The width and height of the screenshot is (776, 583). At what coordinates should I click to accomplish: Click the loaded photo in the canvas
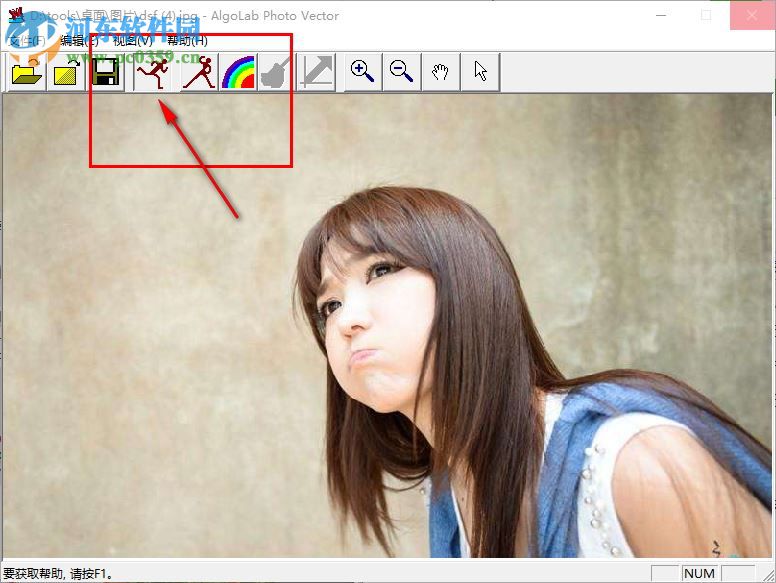pos(388,326)
